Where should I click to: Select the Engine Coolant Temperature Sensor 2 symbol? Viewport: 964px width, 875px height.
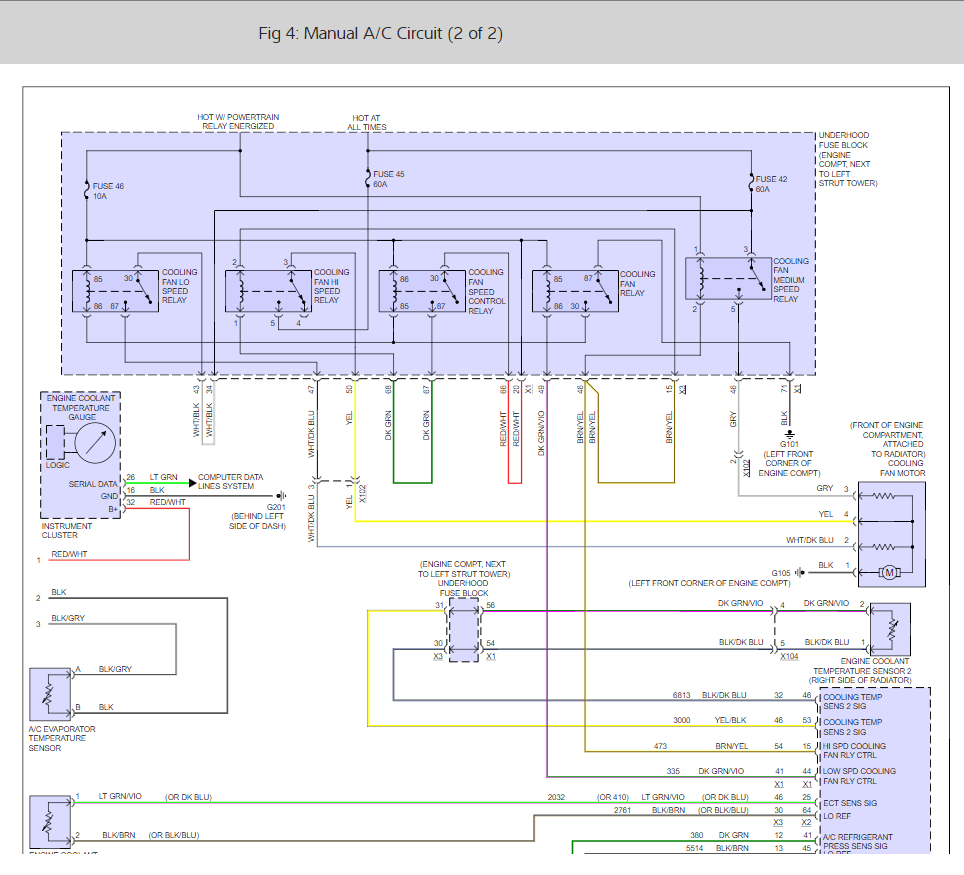[x=891, y=627]
